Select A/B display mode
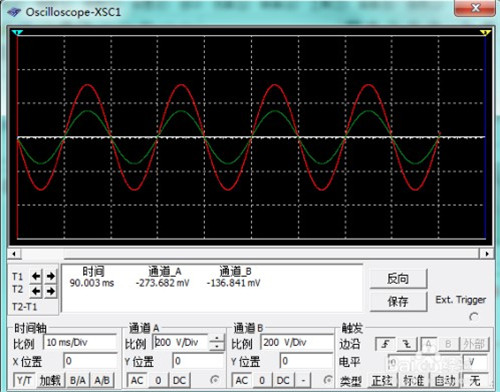Screen dimensions: 500x392 pyautogui.click(x=102, y=380)
